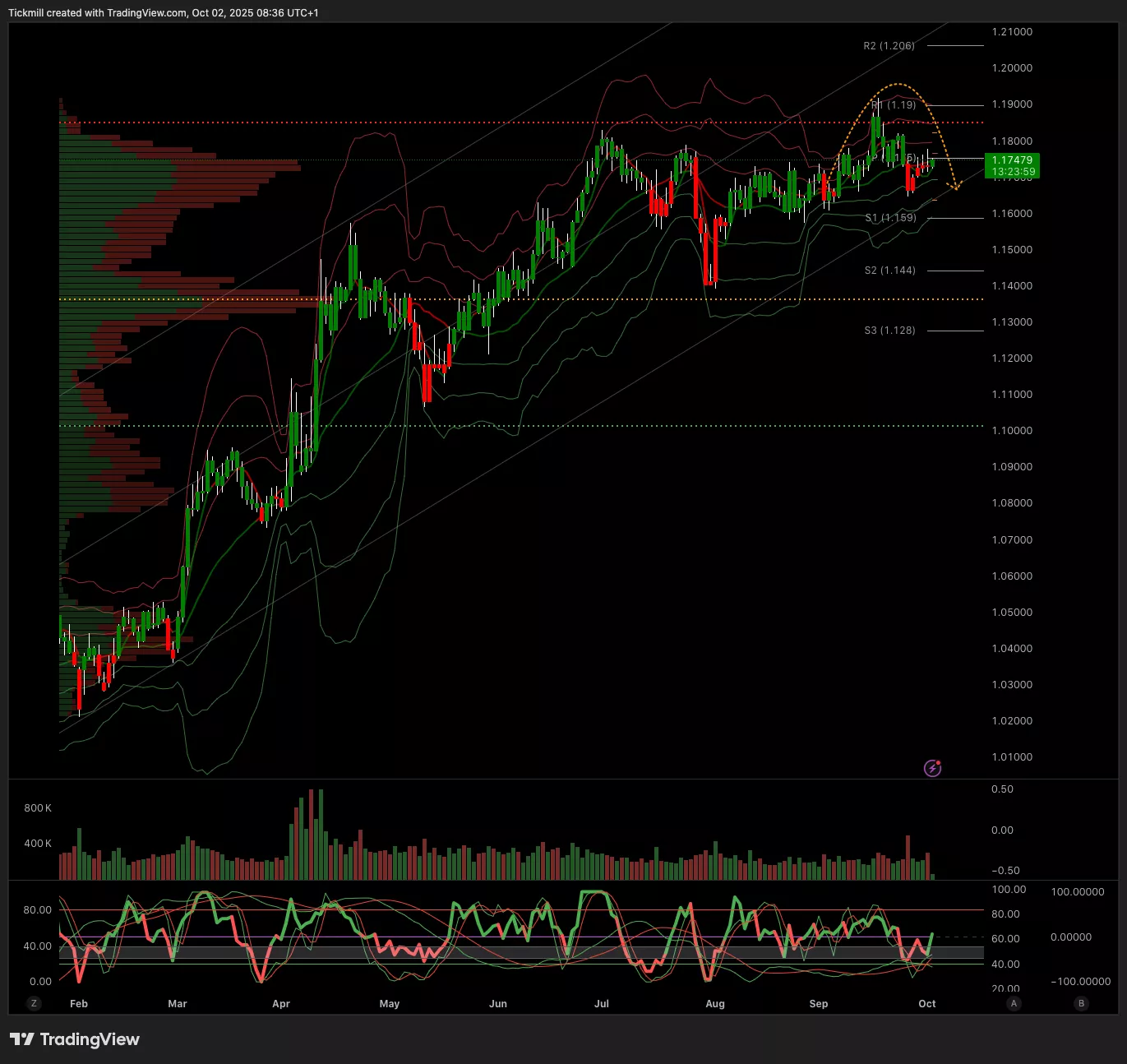Click the TradingView logo

pos(75,1039)
